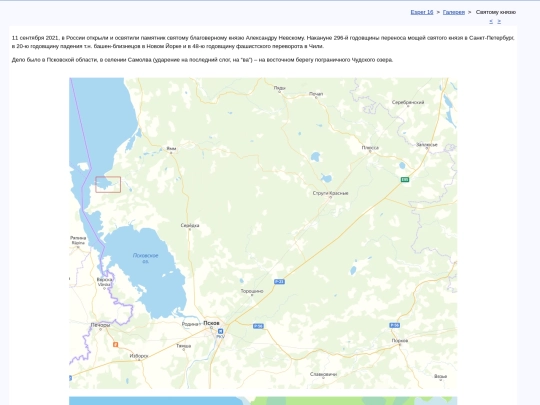Go to next page with the '>' link

click(499, 21)
